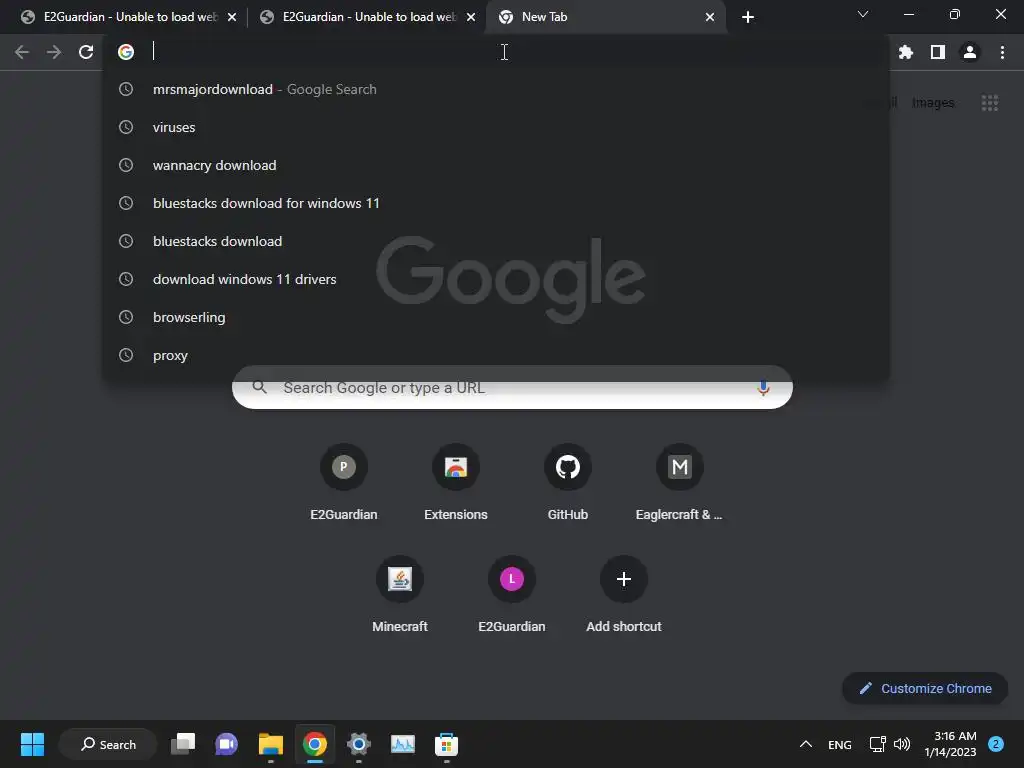Open a new tab with plus button
This screenshot has width=1024, height=768.
(748, 17)
